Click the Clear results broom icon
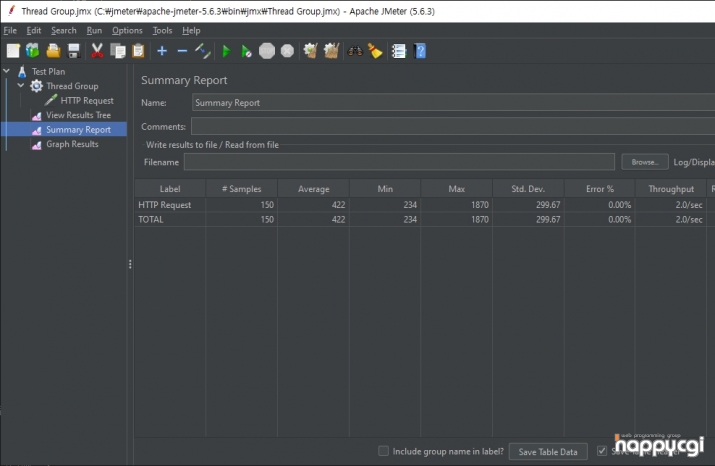 [x=311, y=51]
